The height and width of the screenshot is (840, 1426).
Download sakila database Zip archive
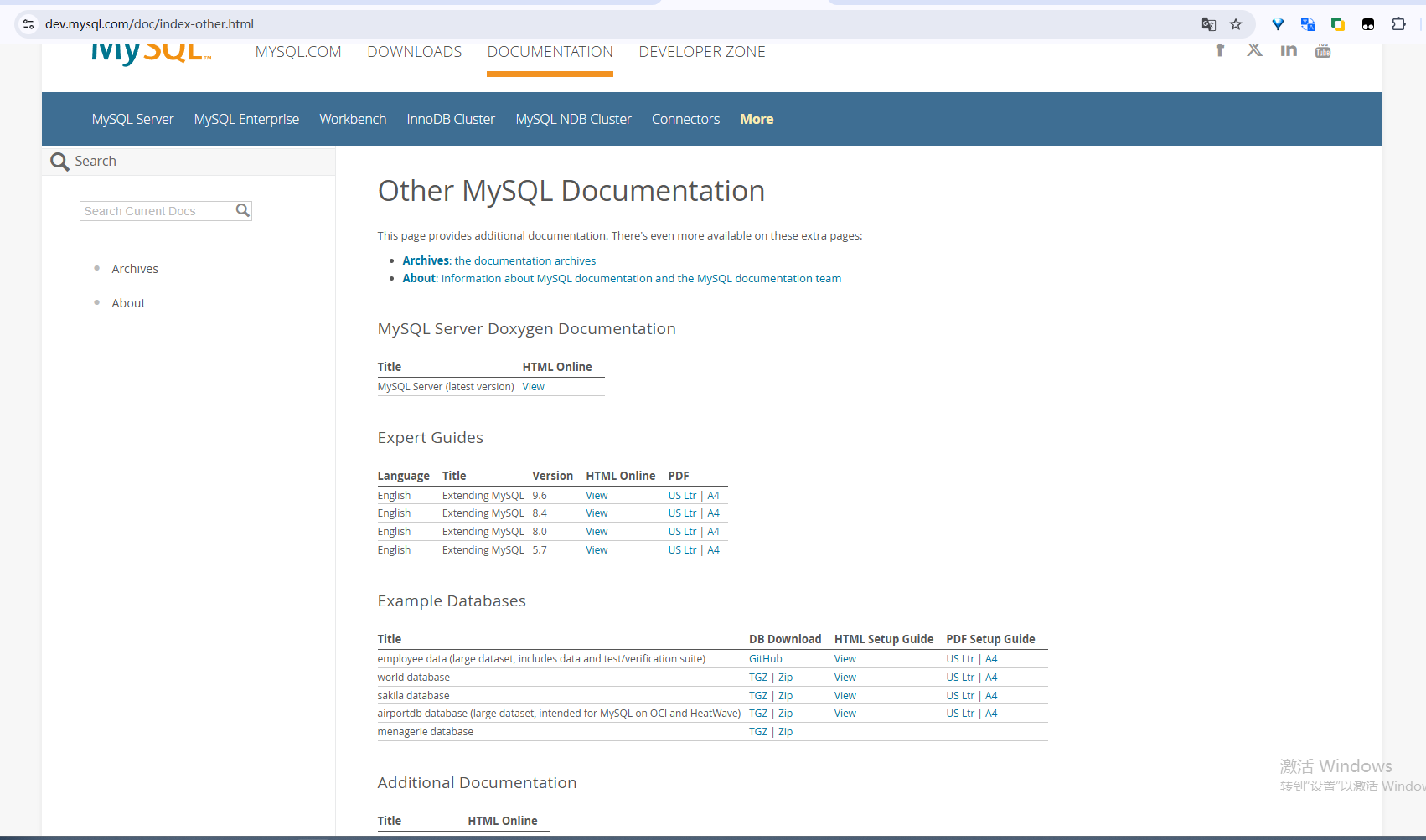tap(785, 696)
